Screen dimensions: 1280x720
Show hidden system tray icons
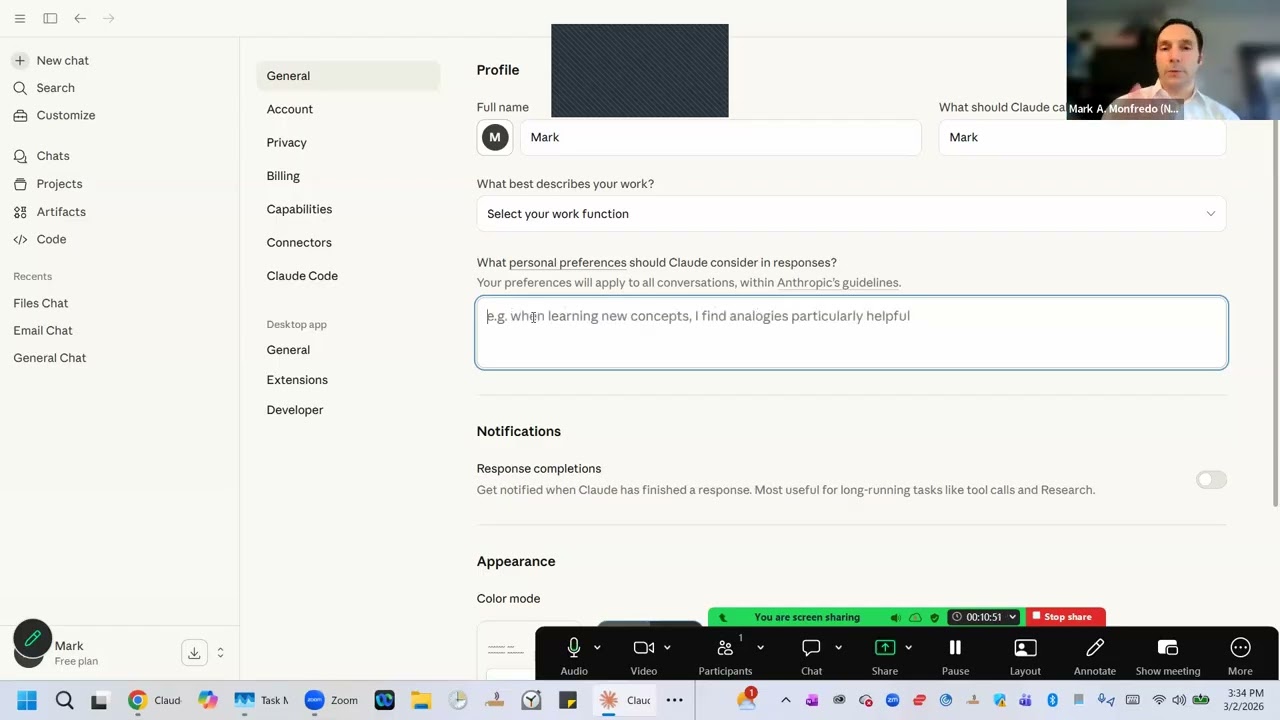coord(785,700)
